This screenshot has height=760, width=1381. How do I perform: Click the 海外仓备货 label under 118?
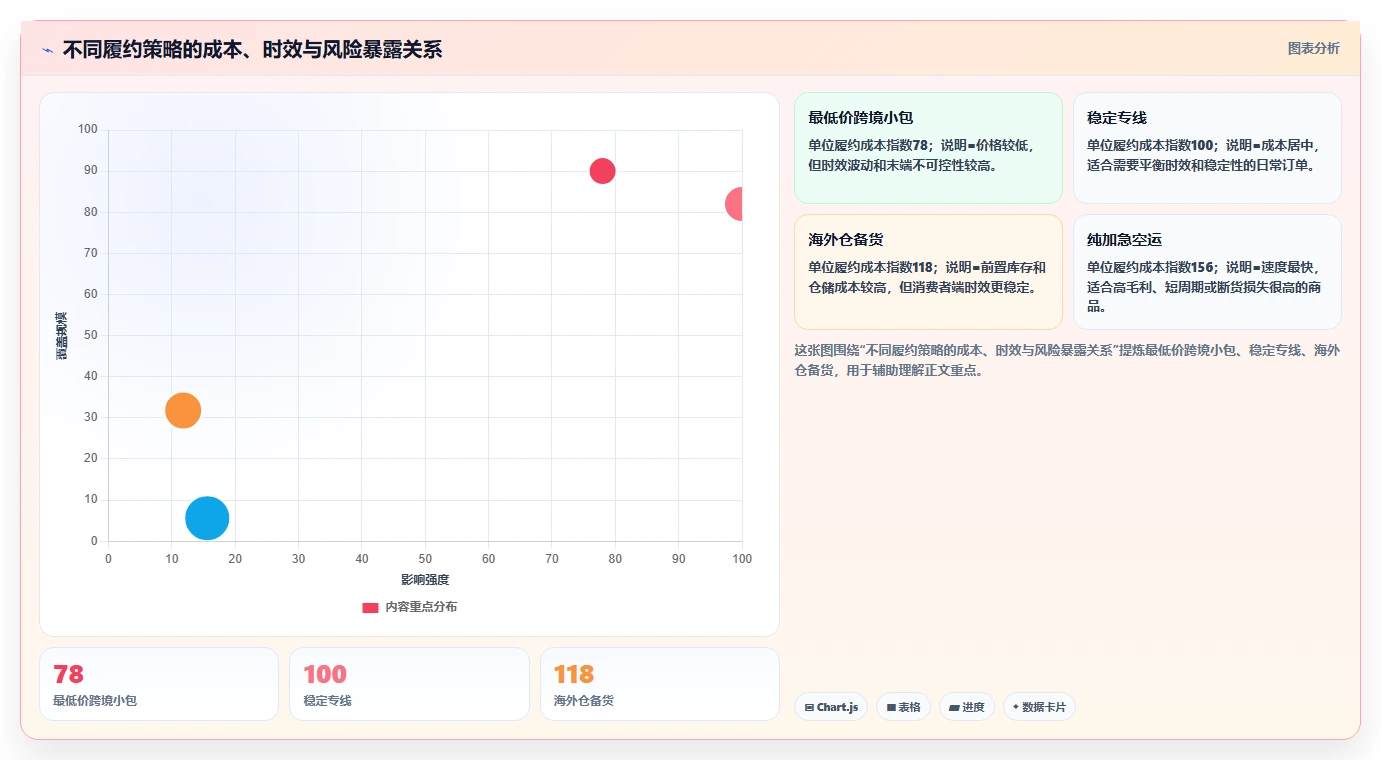point(584,701)
